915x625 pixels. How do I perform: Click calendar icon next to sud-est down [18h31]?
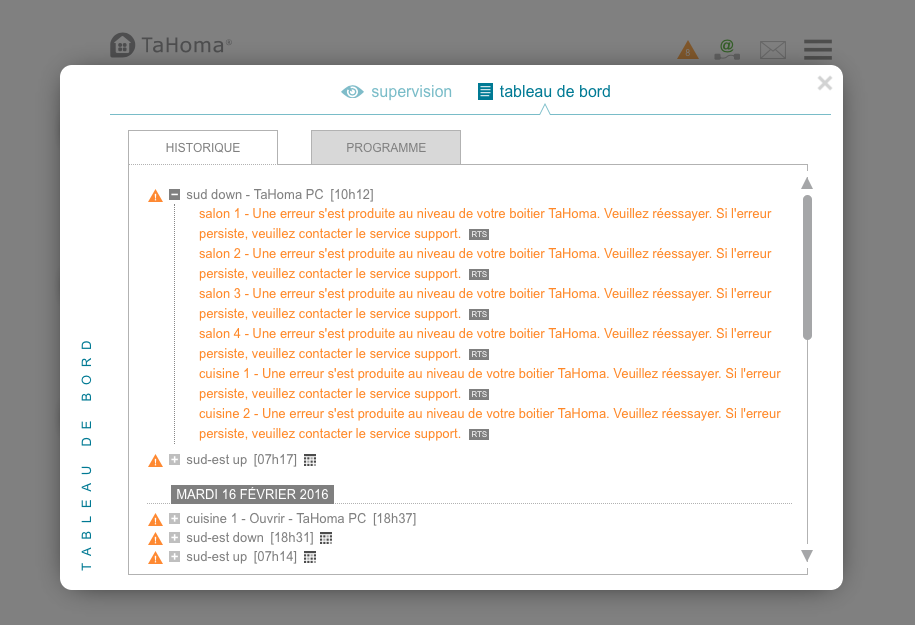[326, 538]
